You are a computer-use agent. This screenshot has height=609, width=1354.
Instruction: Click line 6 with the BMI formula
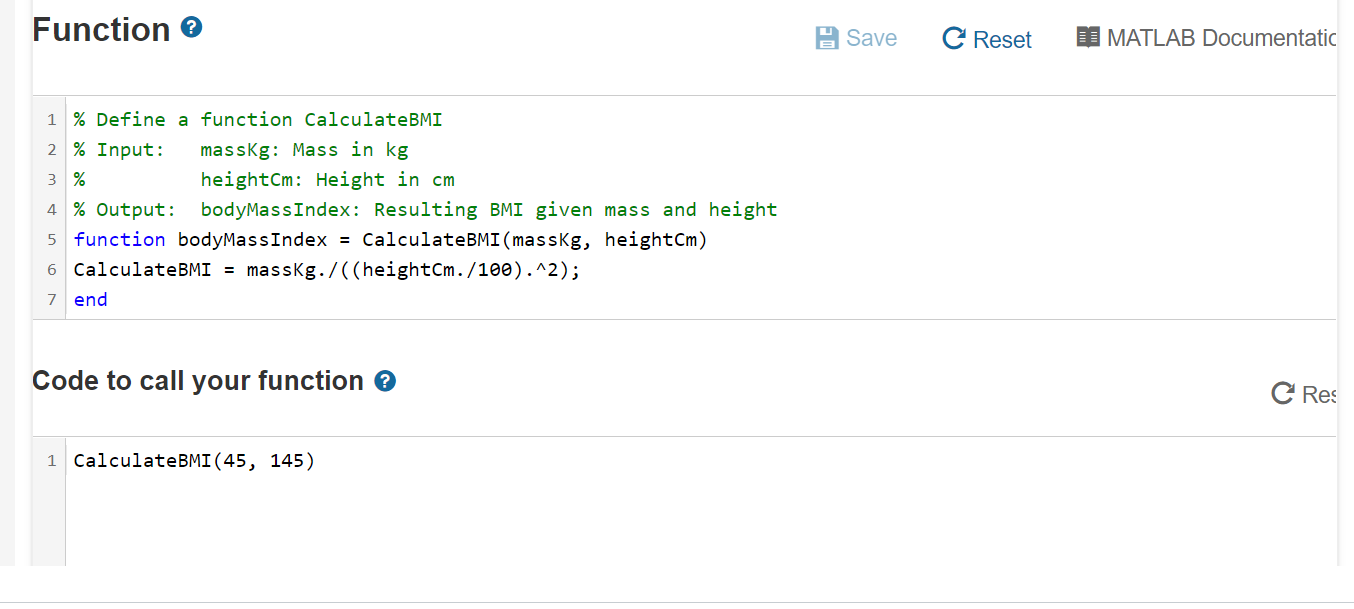[x=327, y=269]
